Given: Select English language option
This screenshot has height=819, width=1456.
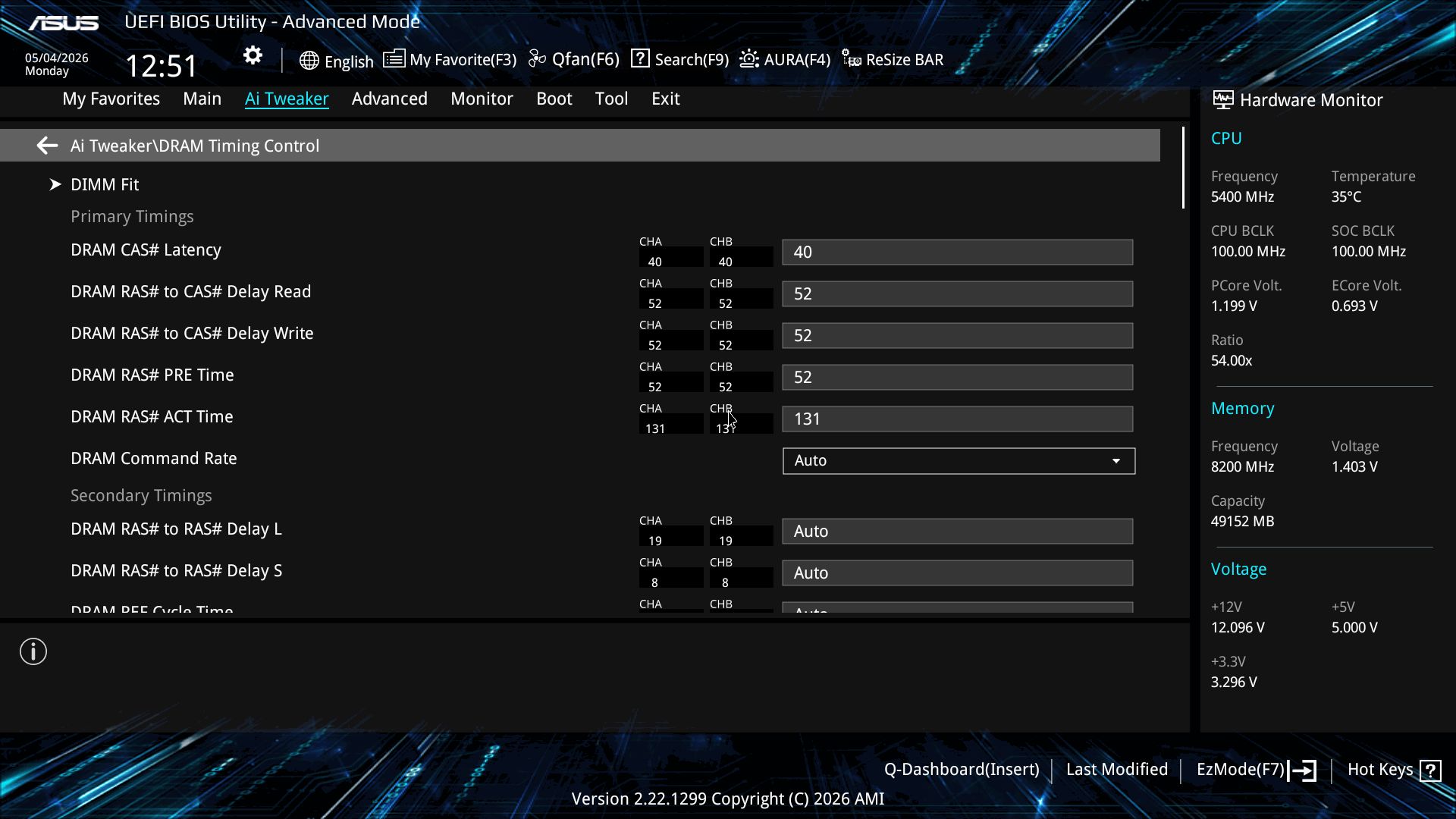Looking at the screenshot, I should coord(349,61).
